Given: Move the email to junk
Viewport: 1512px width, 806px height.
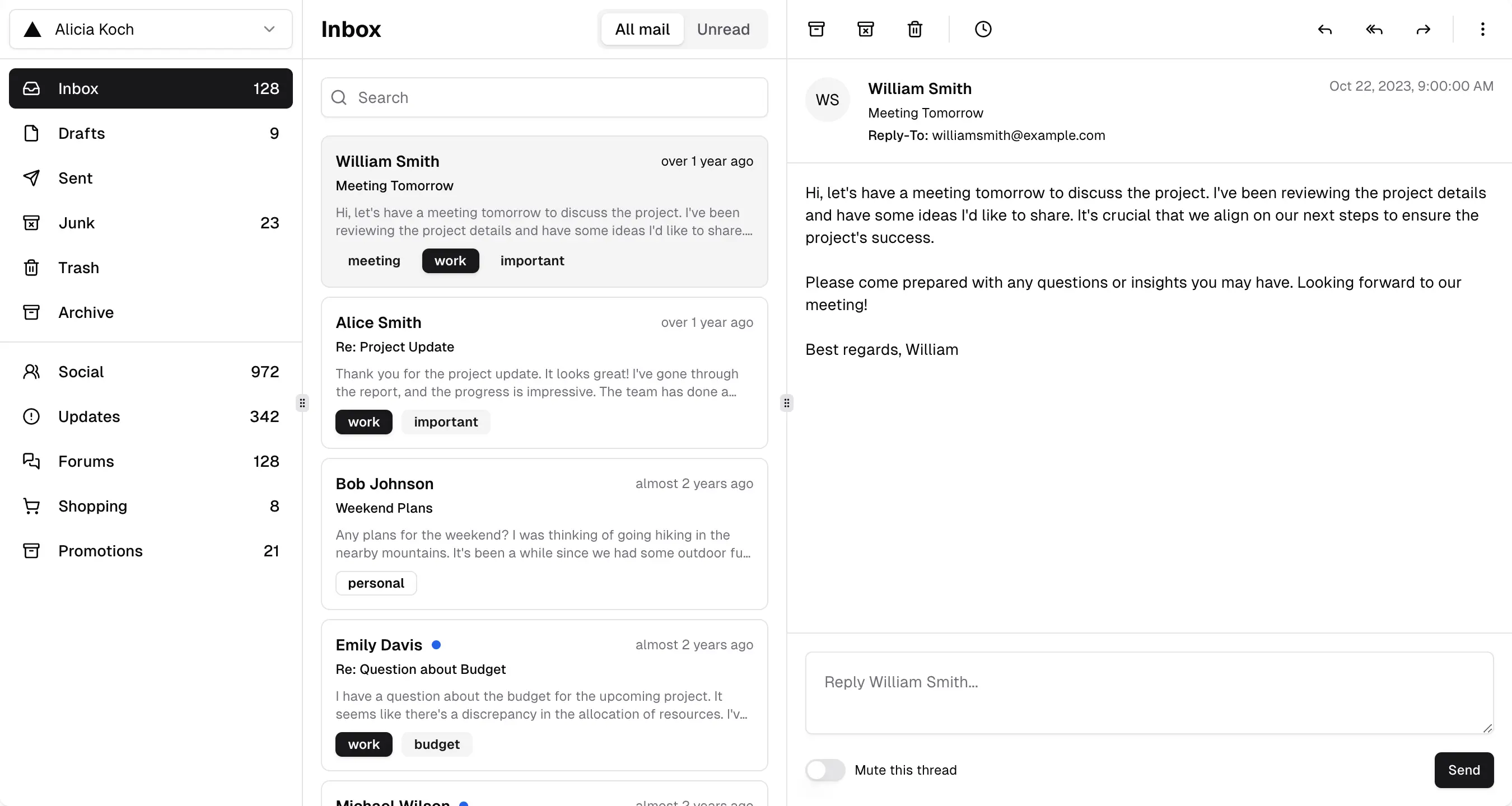Looking at the screenshot, I should (865, 29).
